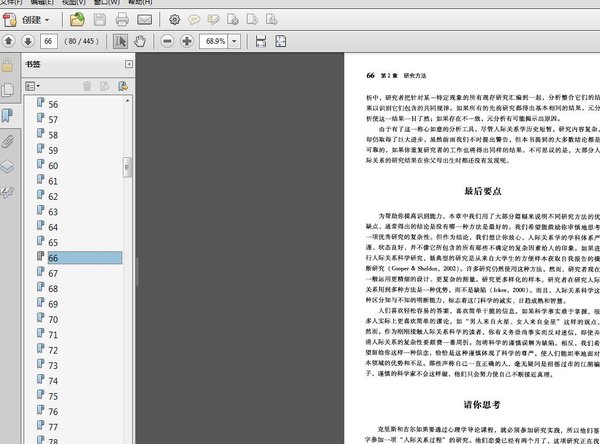Click the Print icon in toolbar
600x444 pixels.
[x=123, y=19]
